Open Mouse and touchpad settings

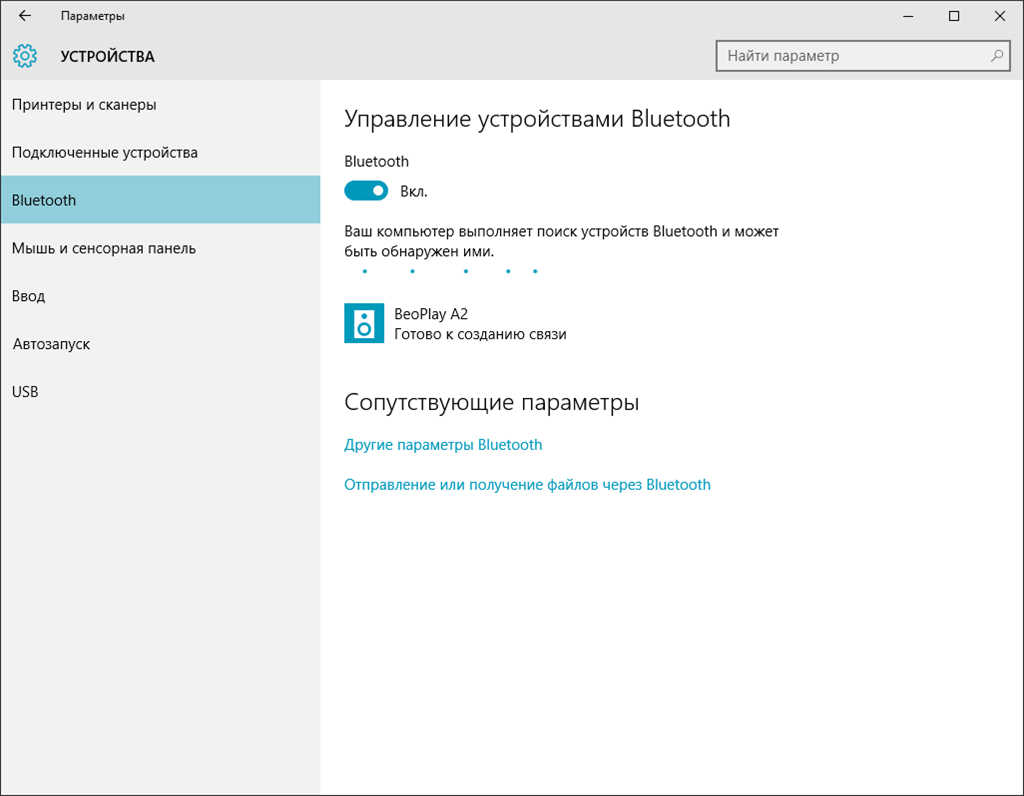pyautogui.click(x=161, y=248)
